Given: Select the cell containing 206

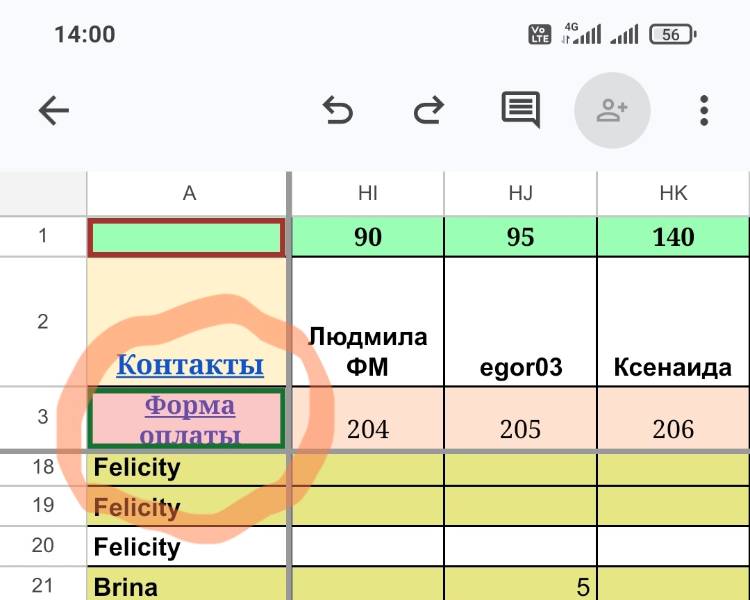Looking at the screenshot, I should click(673, 418).
